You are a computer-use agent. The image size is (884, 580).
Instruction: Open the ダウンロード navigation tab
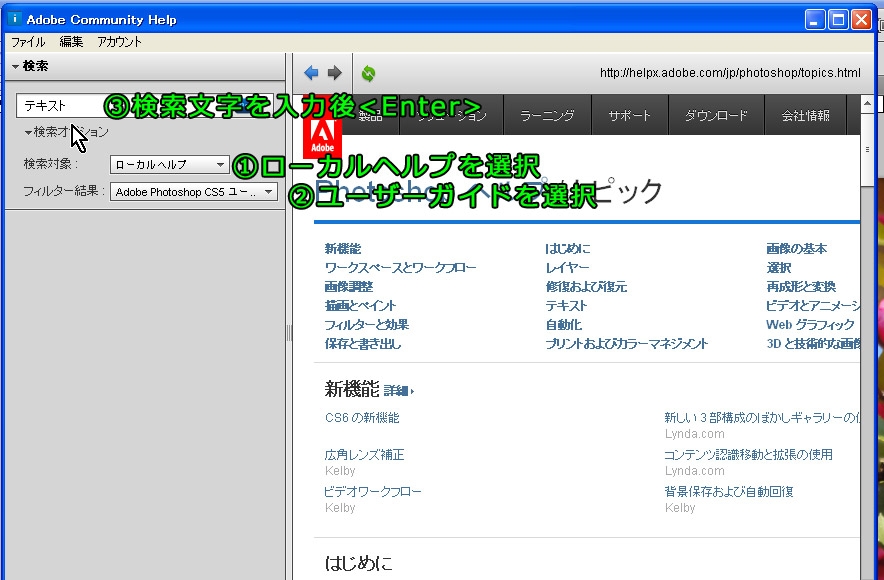pos(716,115)
